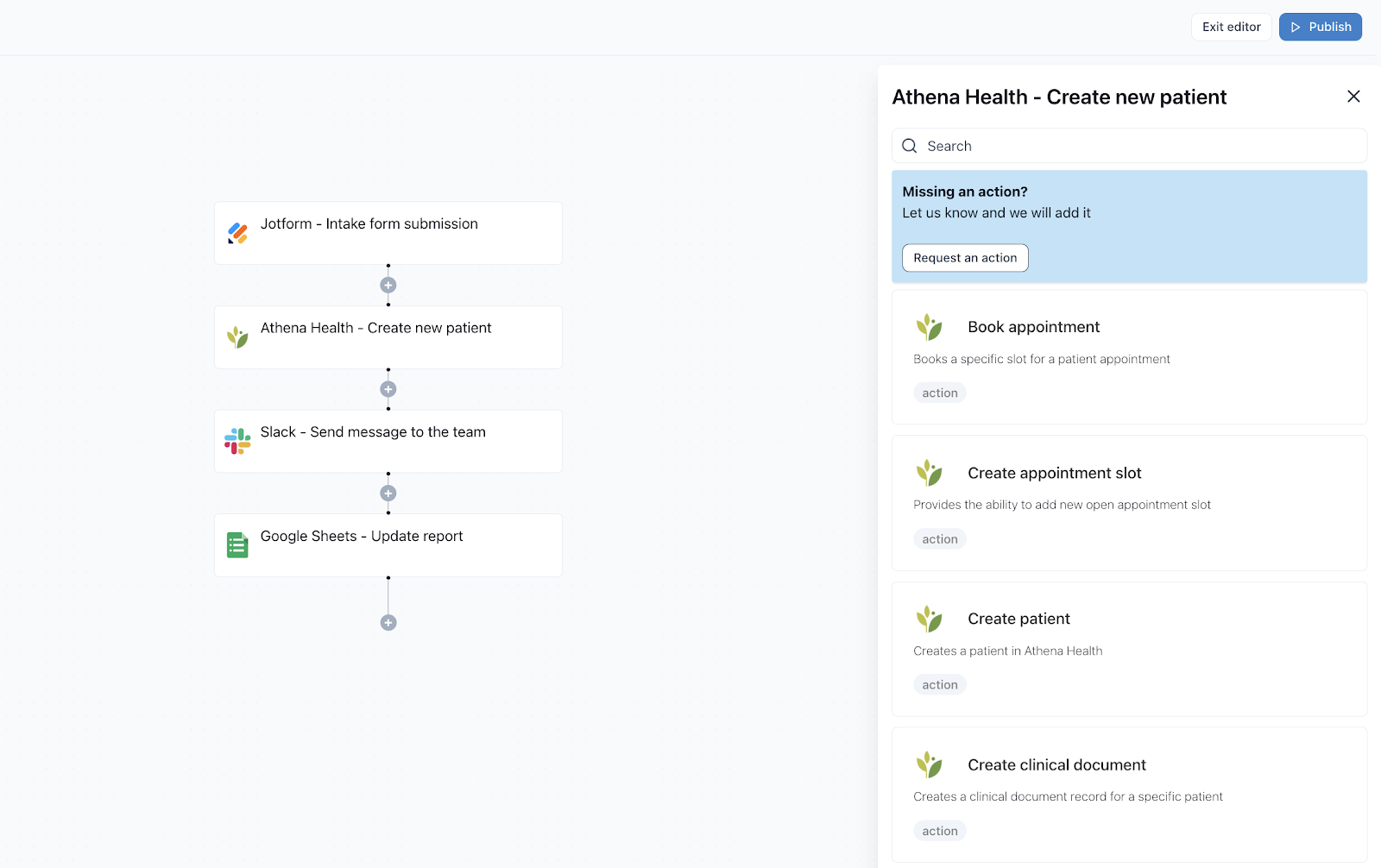
Task: Exit the workflow editor
Action: point(1232,27)
